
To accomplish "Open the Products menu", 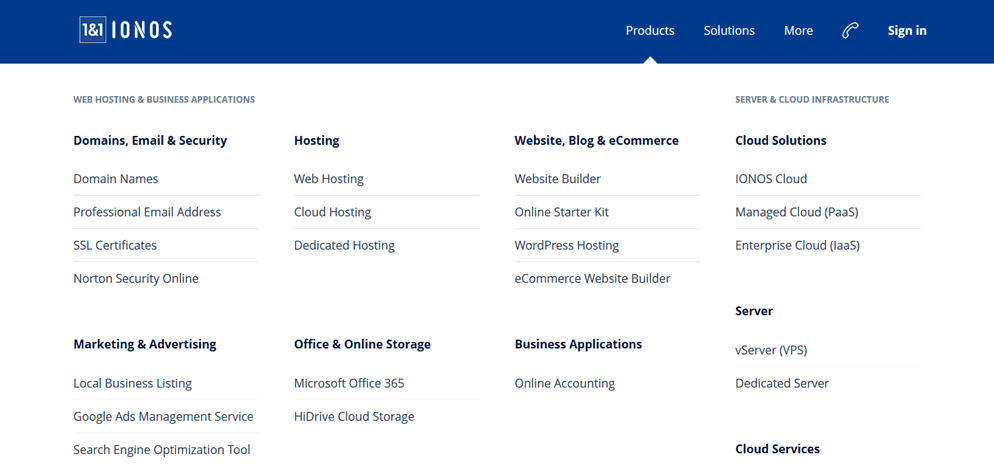I will [x=650, y=30].
